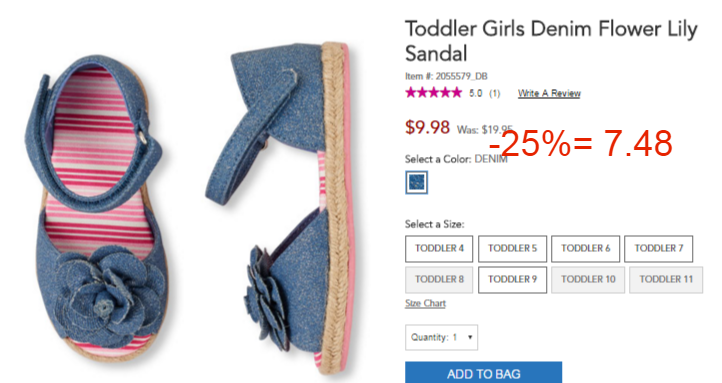The height and width of the screenshot is (383, 722).
Task: Choose the Toddler 11 size box
Action: 666,279
